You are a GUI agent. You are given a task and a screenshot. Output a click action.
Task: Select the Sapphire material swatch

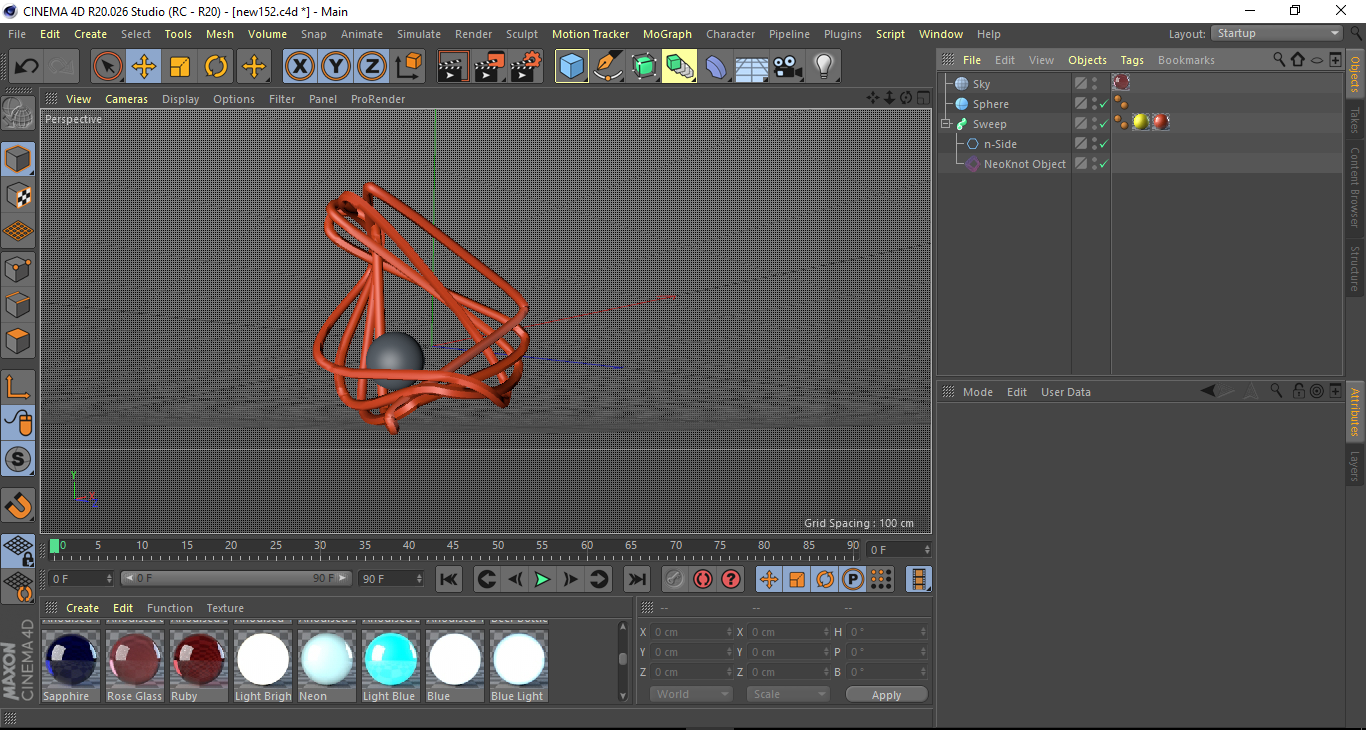(x=72, y=664)
